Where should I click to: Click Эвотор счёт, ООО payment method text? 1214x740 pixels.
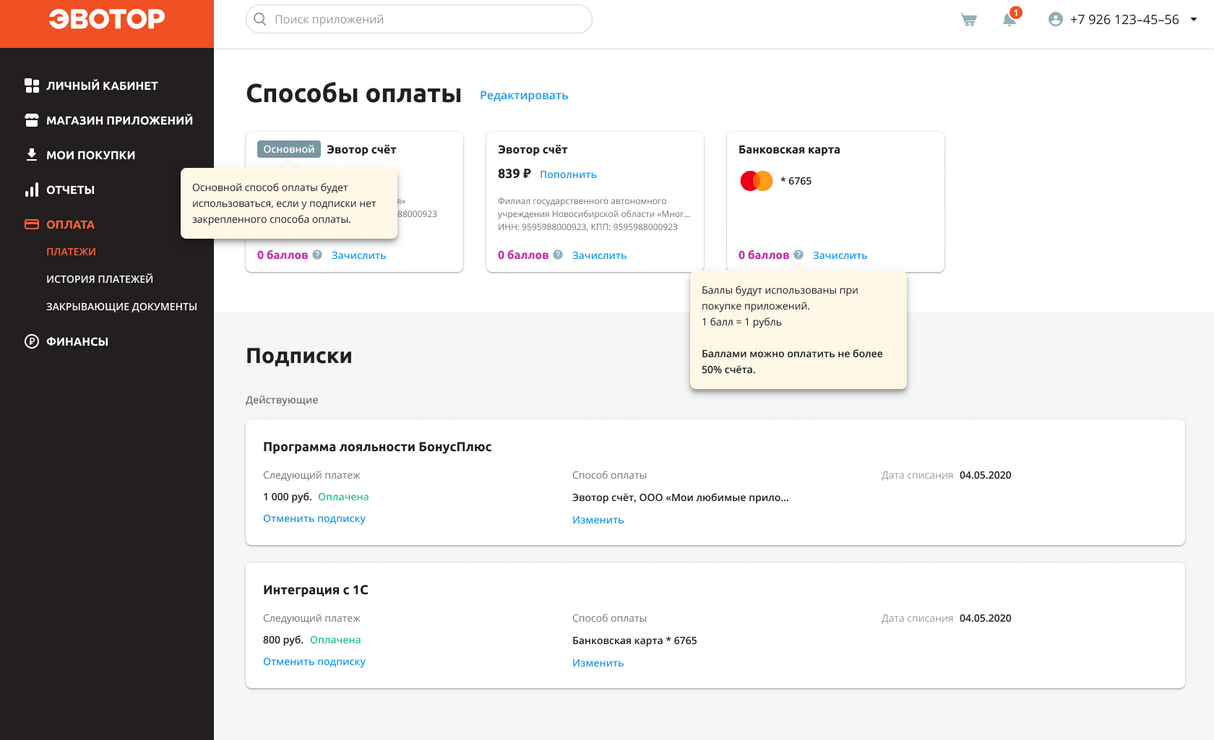(680, 497)
